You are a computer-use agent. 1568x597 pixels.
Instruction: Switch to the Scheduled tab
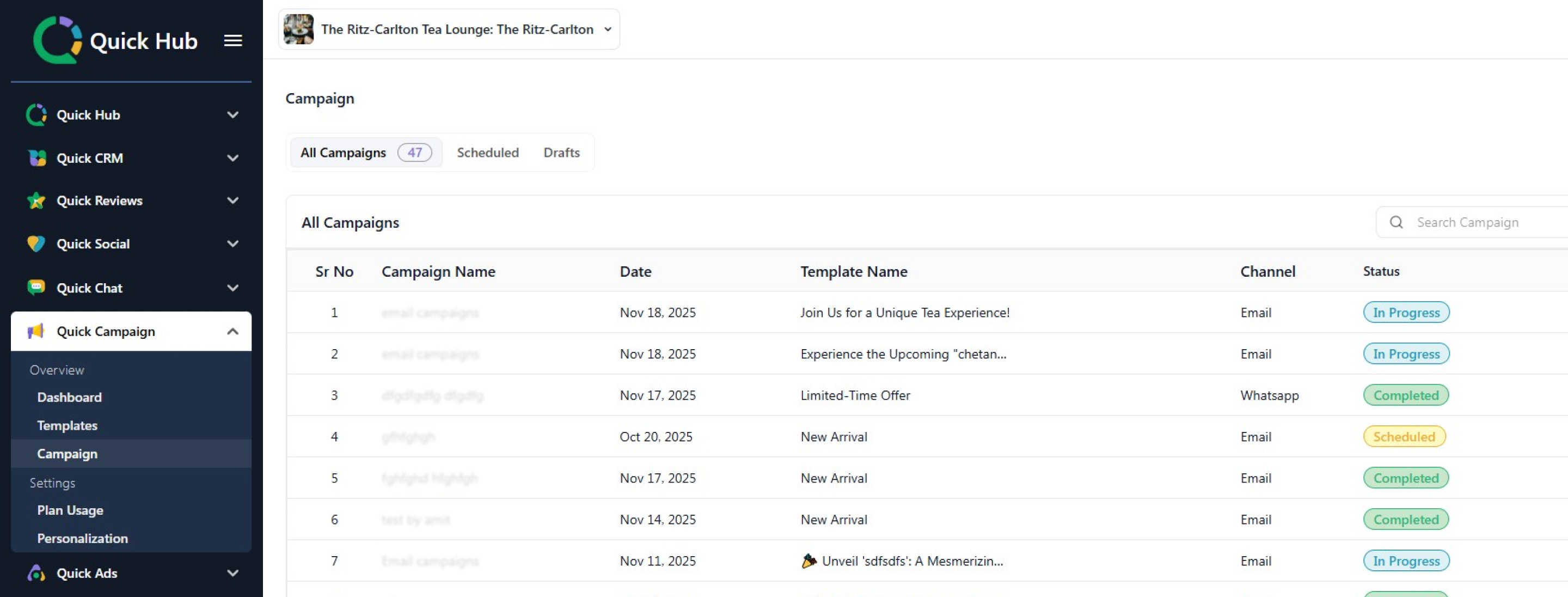(488, 153)
